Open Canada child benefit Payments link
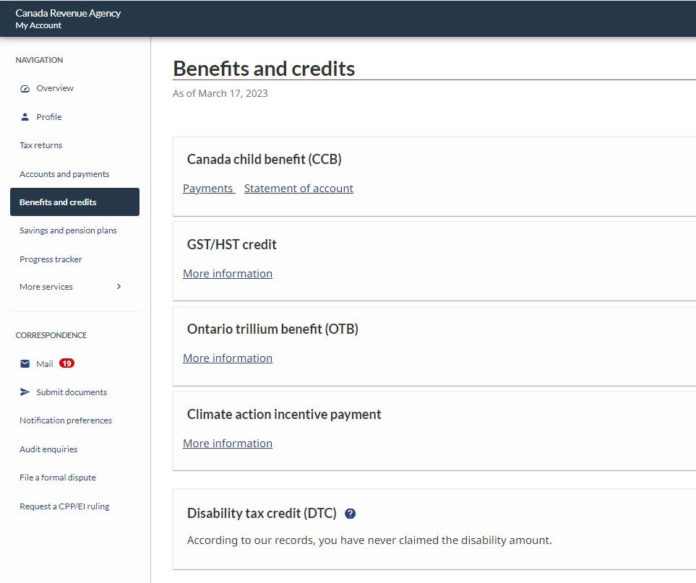 click(x=208, y=188)
